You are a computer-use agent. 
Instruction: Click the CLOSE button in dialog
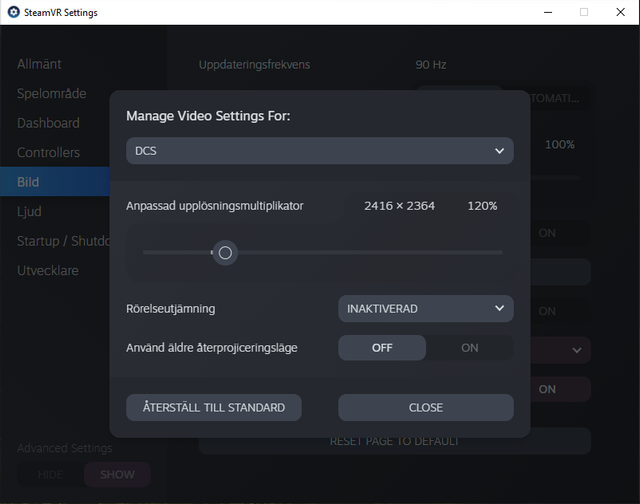(426, 407)
